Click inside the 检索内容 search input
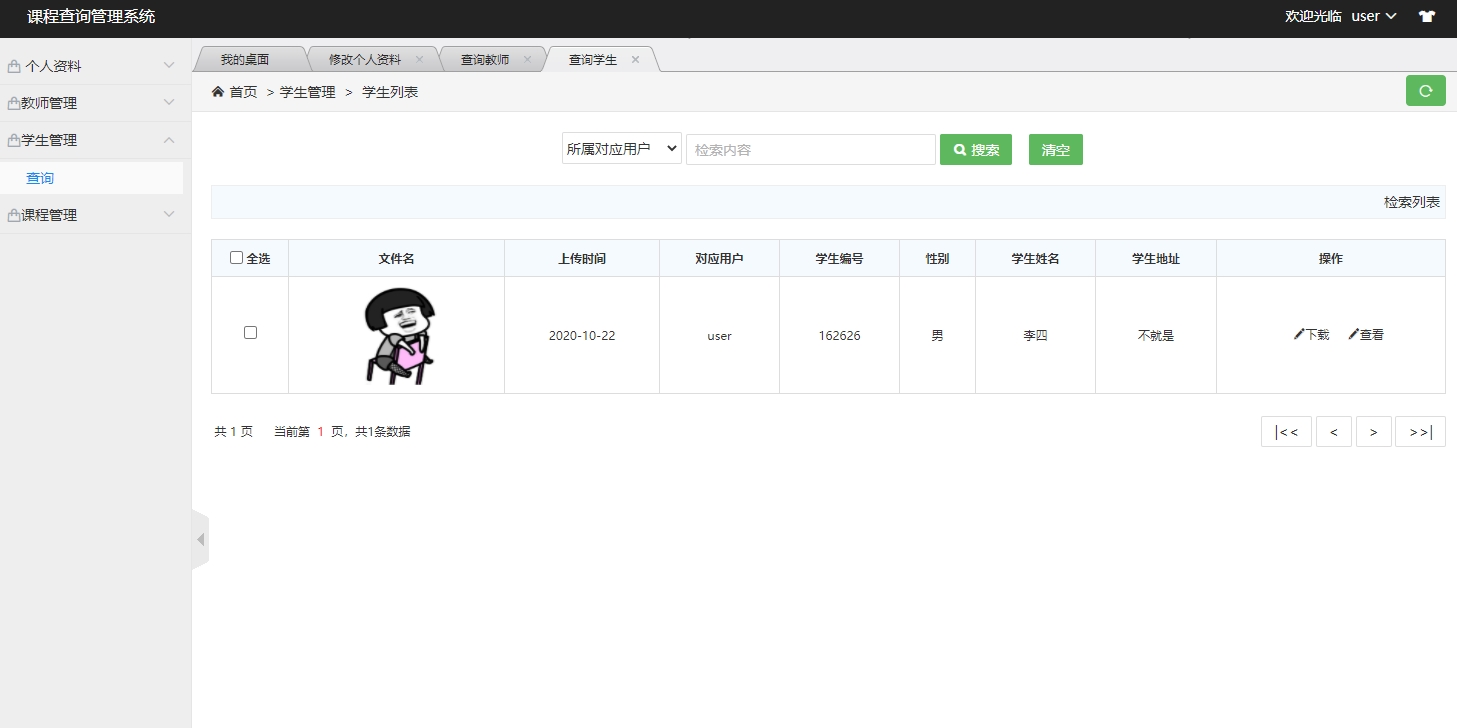The image size is (1457, 728). pyautogui.click(x=810, y=148)
